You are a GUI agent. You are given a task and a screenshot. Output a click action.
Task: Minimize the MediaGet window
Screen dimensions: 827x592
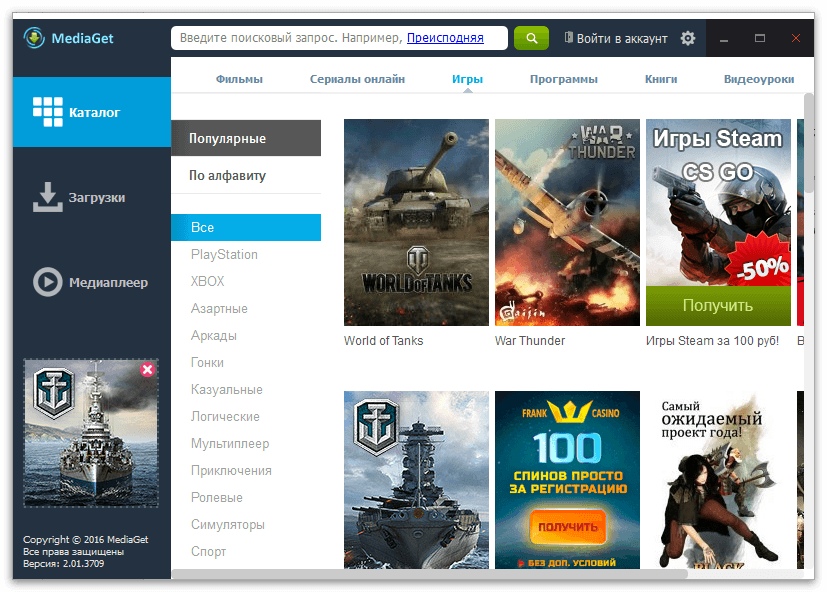tap(724, 39)
